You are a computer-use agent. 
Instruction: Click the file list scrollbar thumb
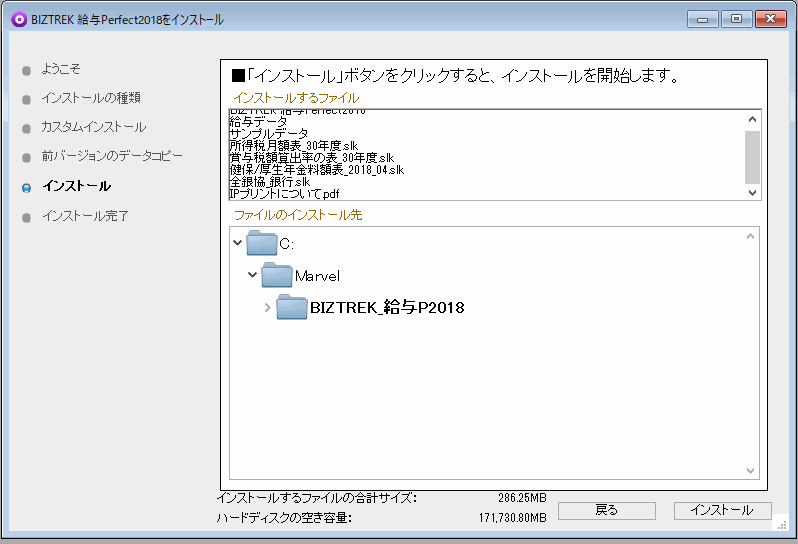[x=753, y=153]
